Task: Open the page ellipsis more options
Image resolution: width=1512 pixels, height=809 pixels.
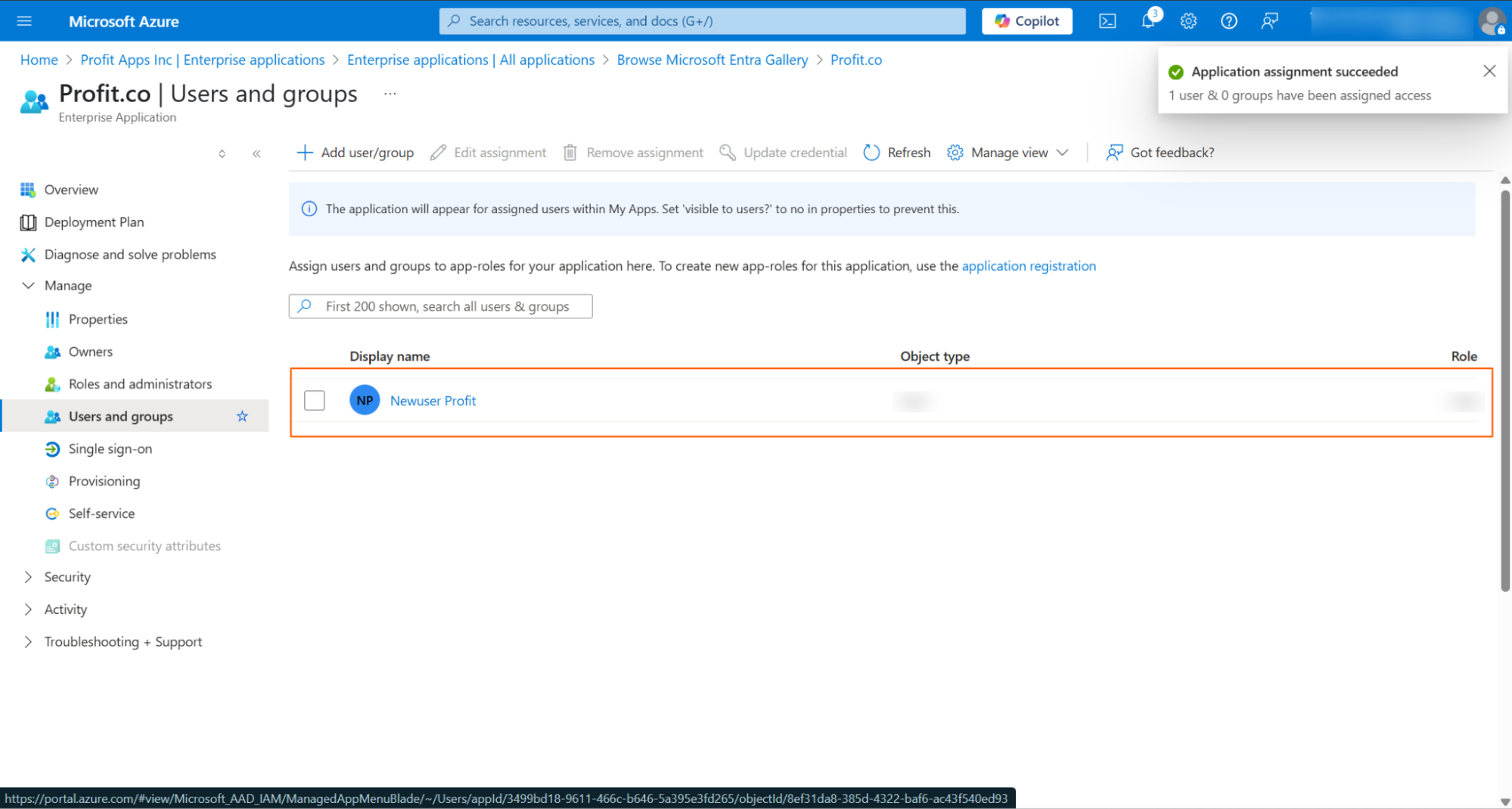Action: click(390, 94)
